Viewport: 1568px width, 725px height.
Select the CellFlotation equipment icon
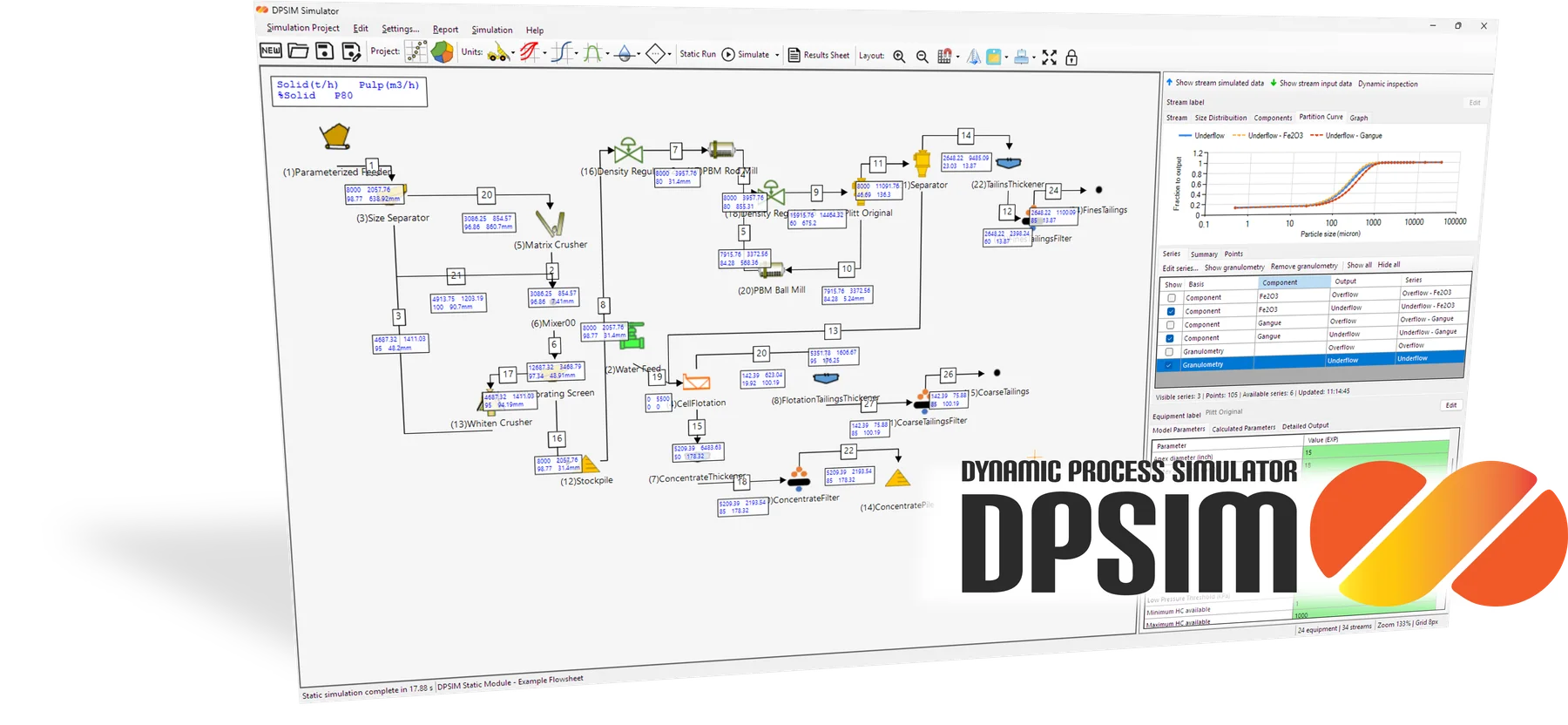[696, 382]
